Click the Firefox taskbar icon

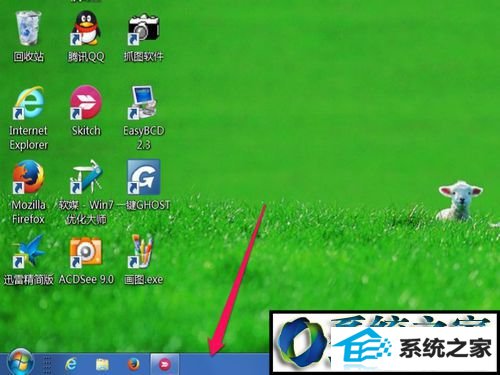click(x=134, y=364)
